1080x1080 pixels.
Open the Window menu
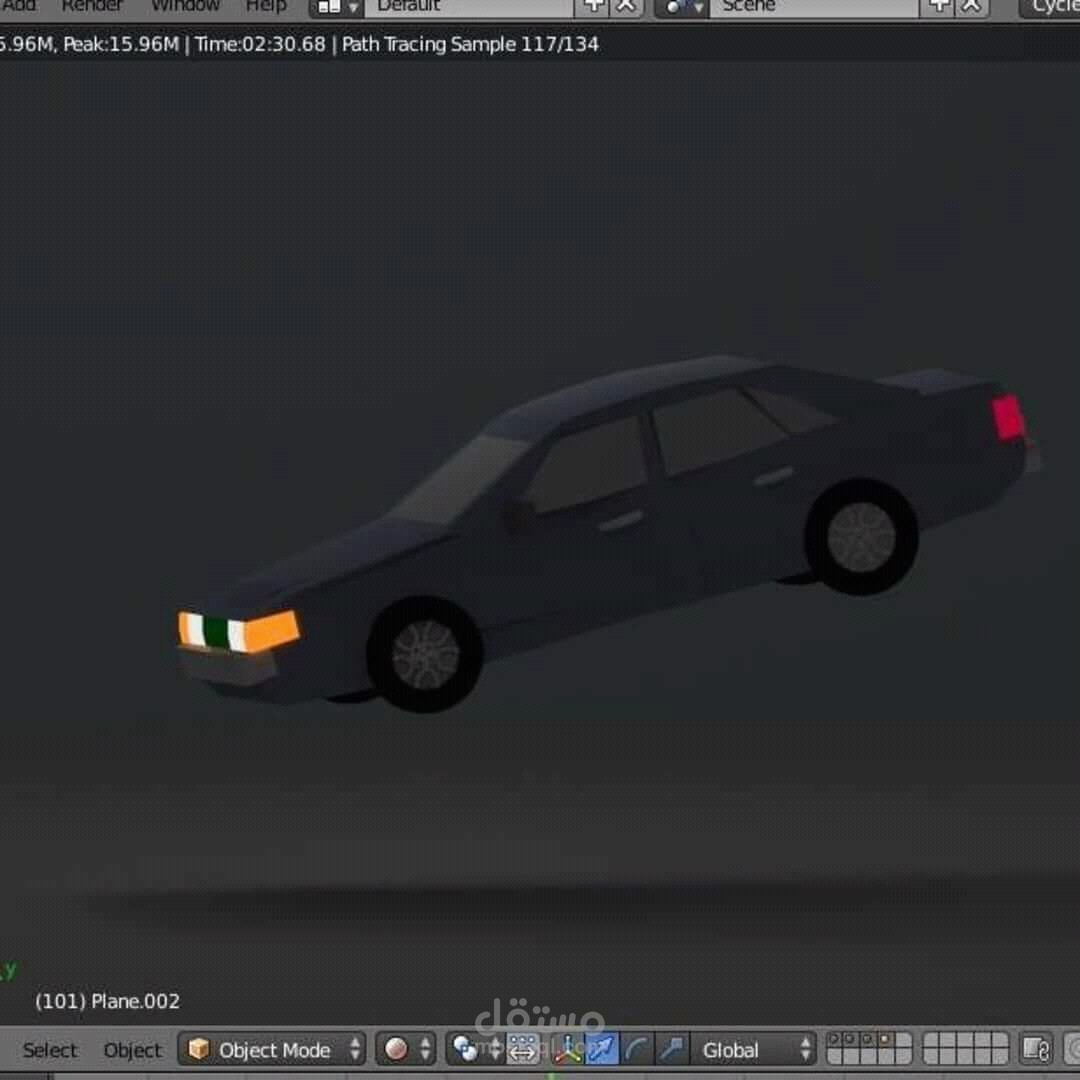click(x=185, y=6)
